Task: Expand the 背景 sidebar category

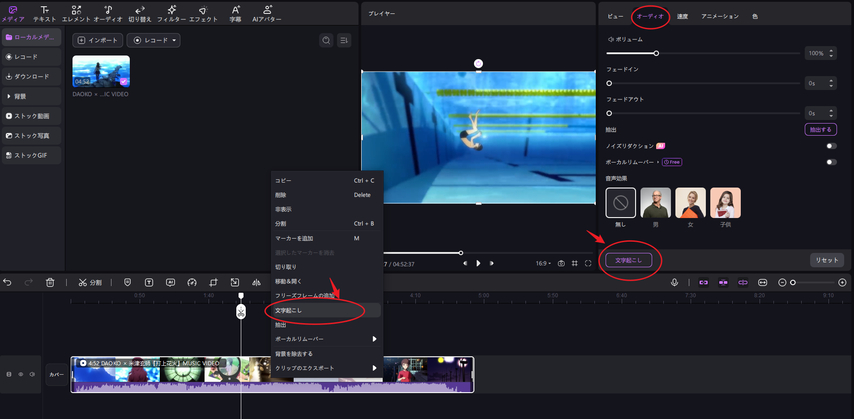Action: point(31,96)
